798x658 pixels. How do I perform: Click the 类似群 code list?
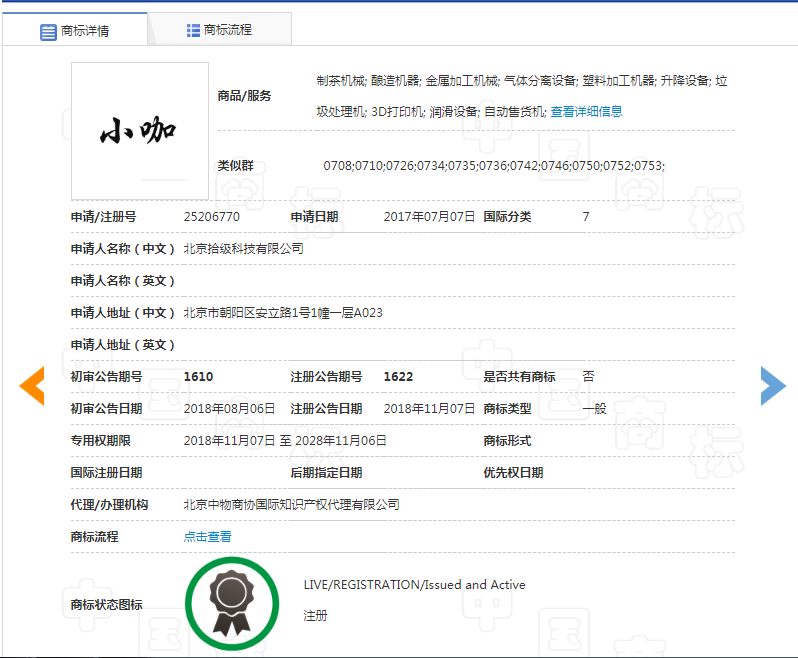[493, 166]
